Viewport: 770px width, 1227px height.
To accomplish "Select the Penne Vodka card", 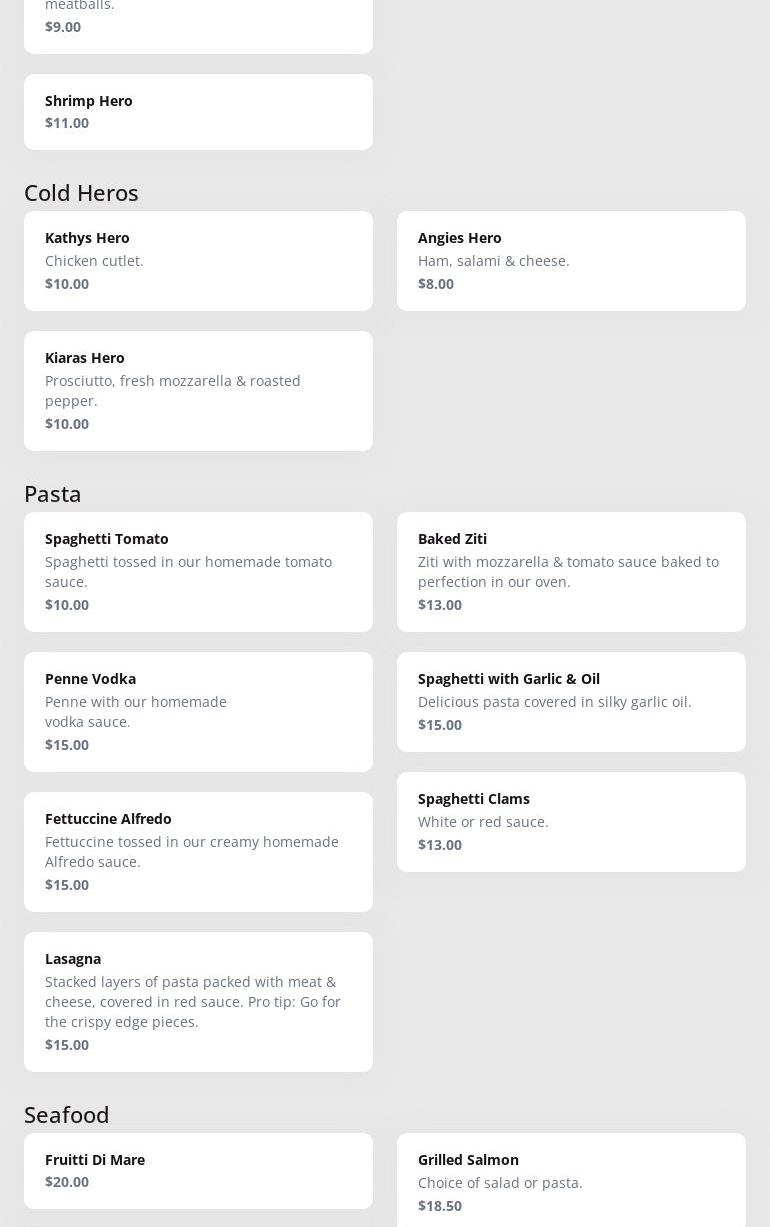I will click(198, 712).
